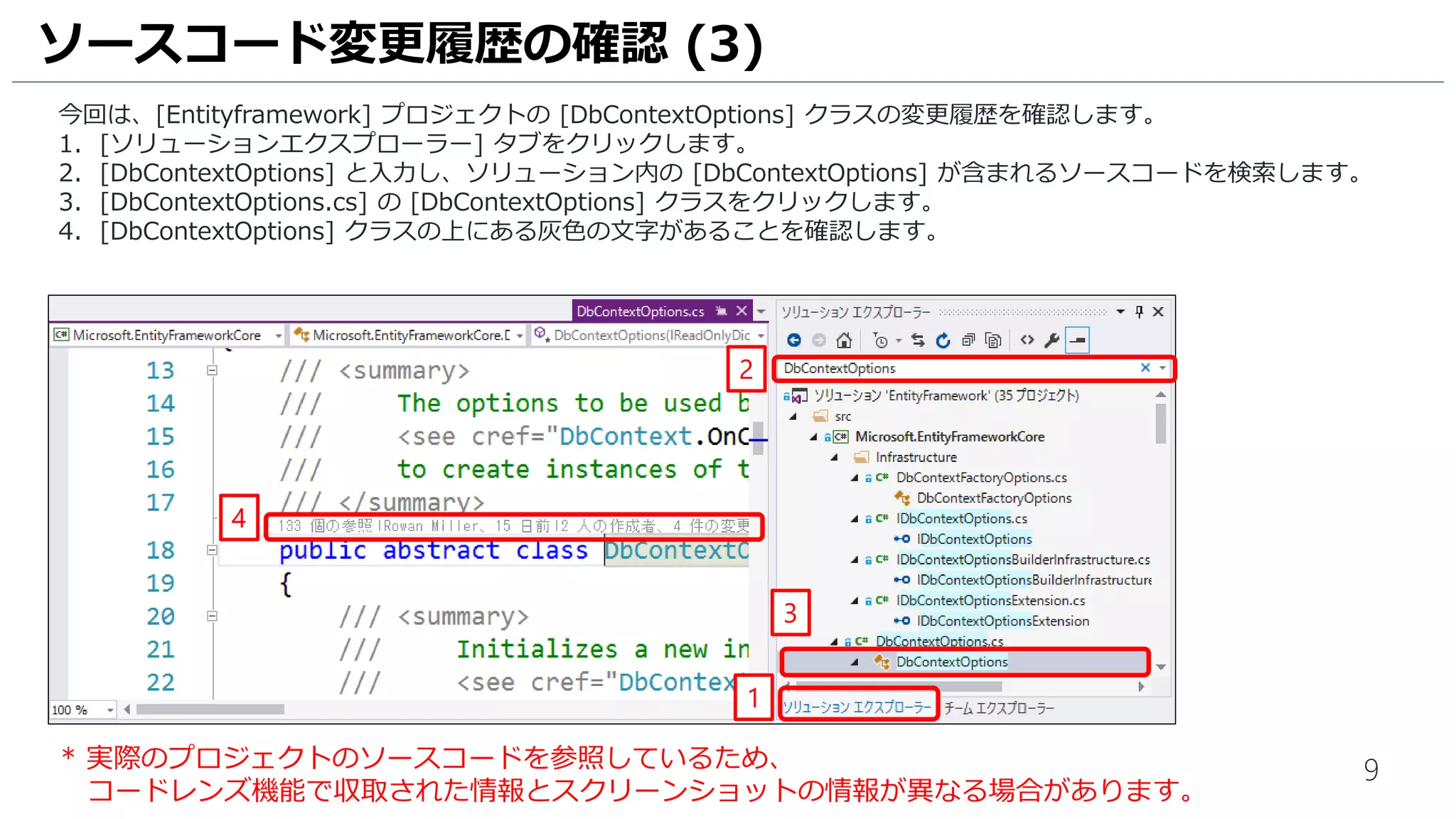
Task: Close the Solution Explorer panel
Action: click(1158, 311)
